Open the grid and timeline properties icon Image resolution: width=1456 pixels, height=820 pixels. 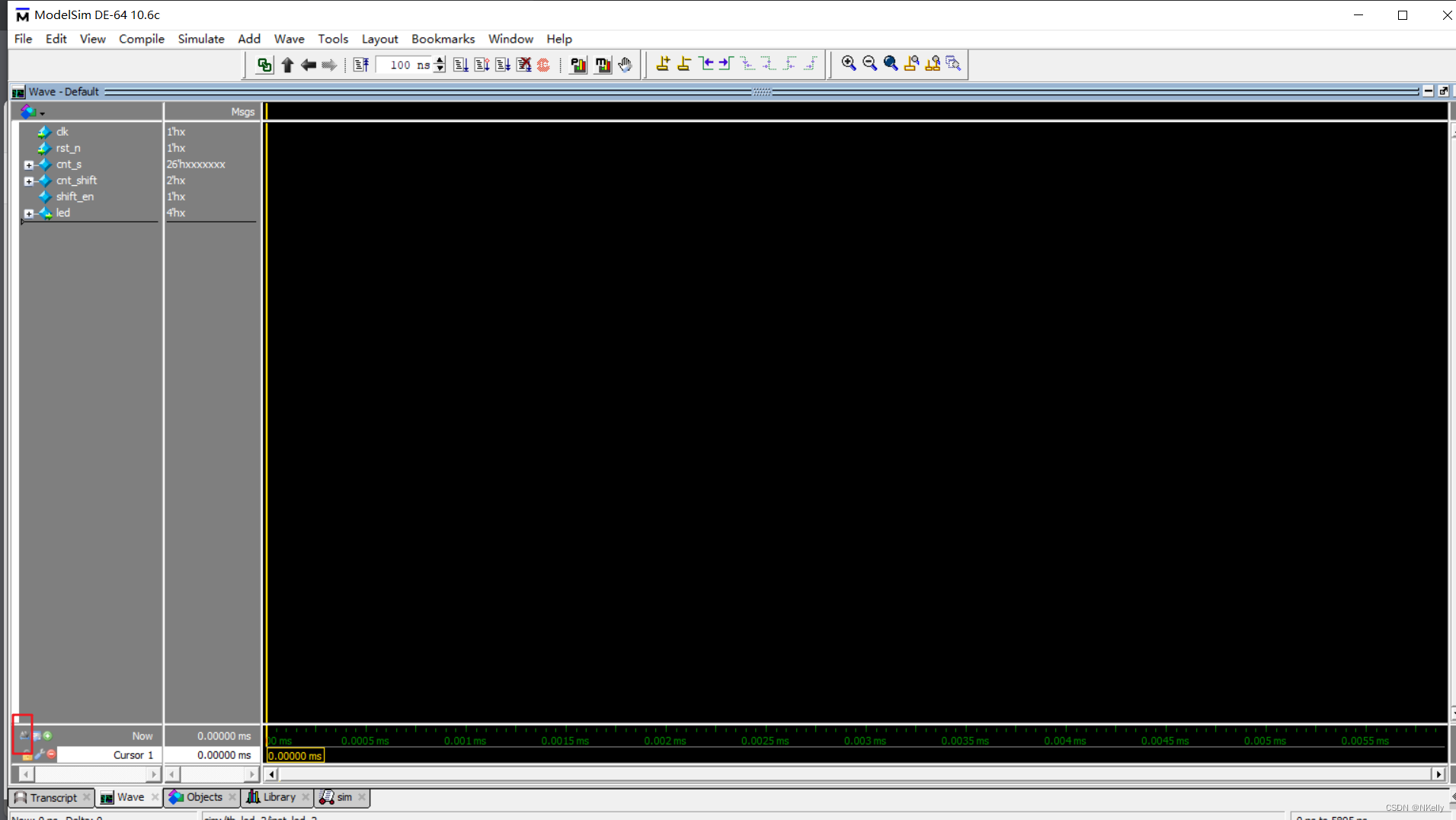tap(37, 736)
